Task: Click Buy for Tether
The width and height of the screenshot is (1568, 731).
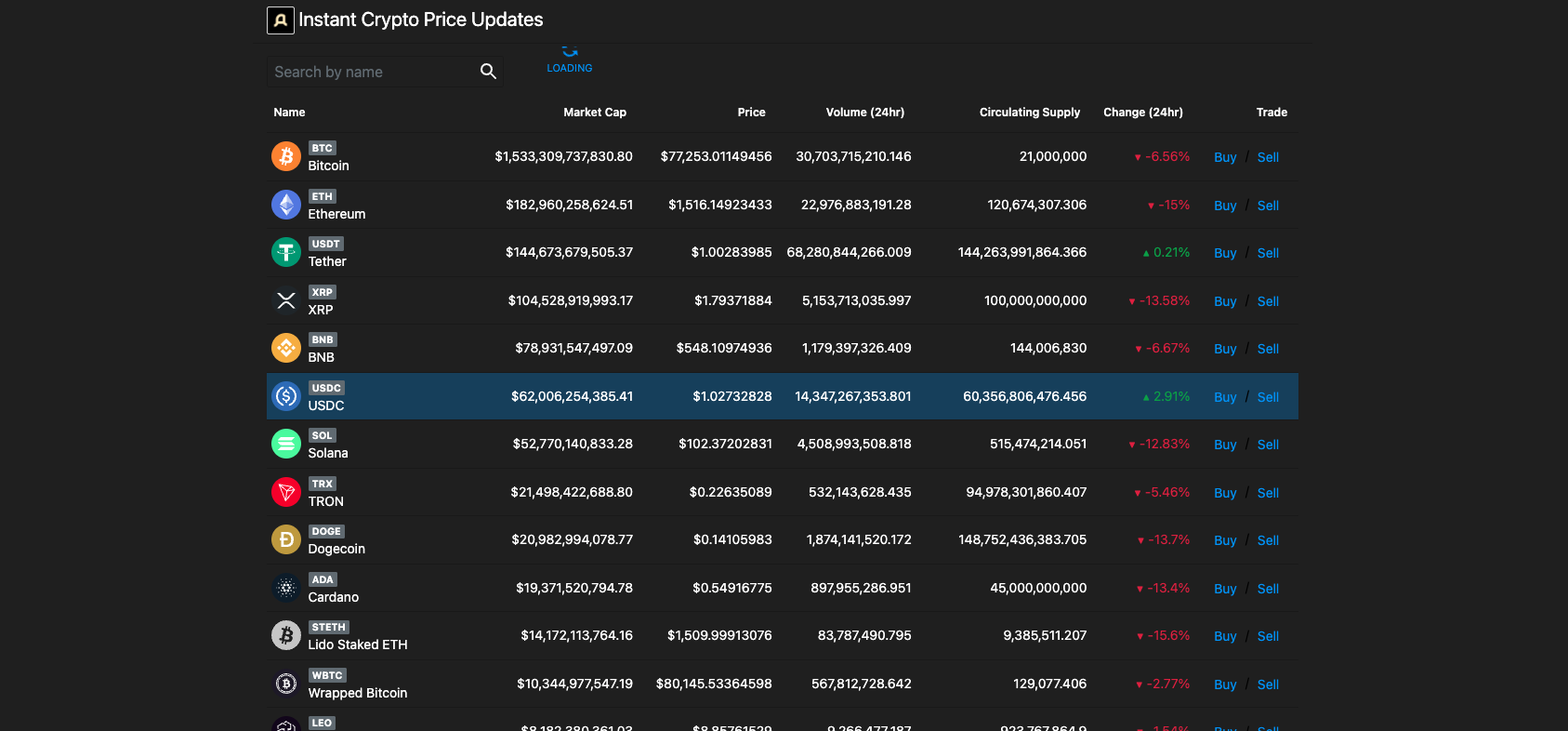Action: tap(1225, 253)
